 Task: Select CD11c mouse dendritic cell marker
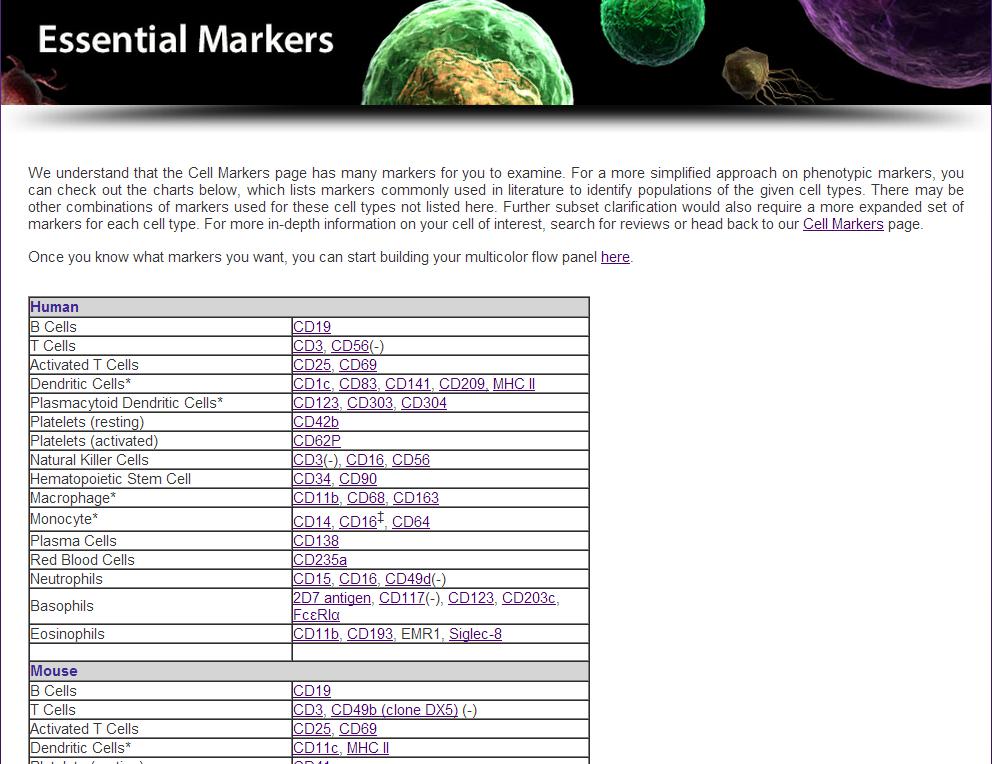tap(315, 748)
